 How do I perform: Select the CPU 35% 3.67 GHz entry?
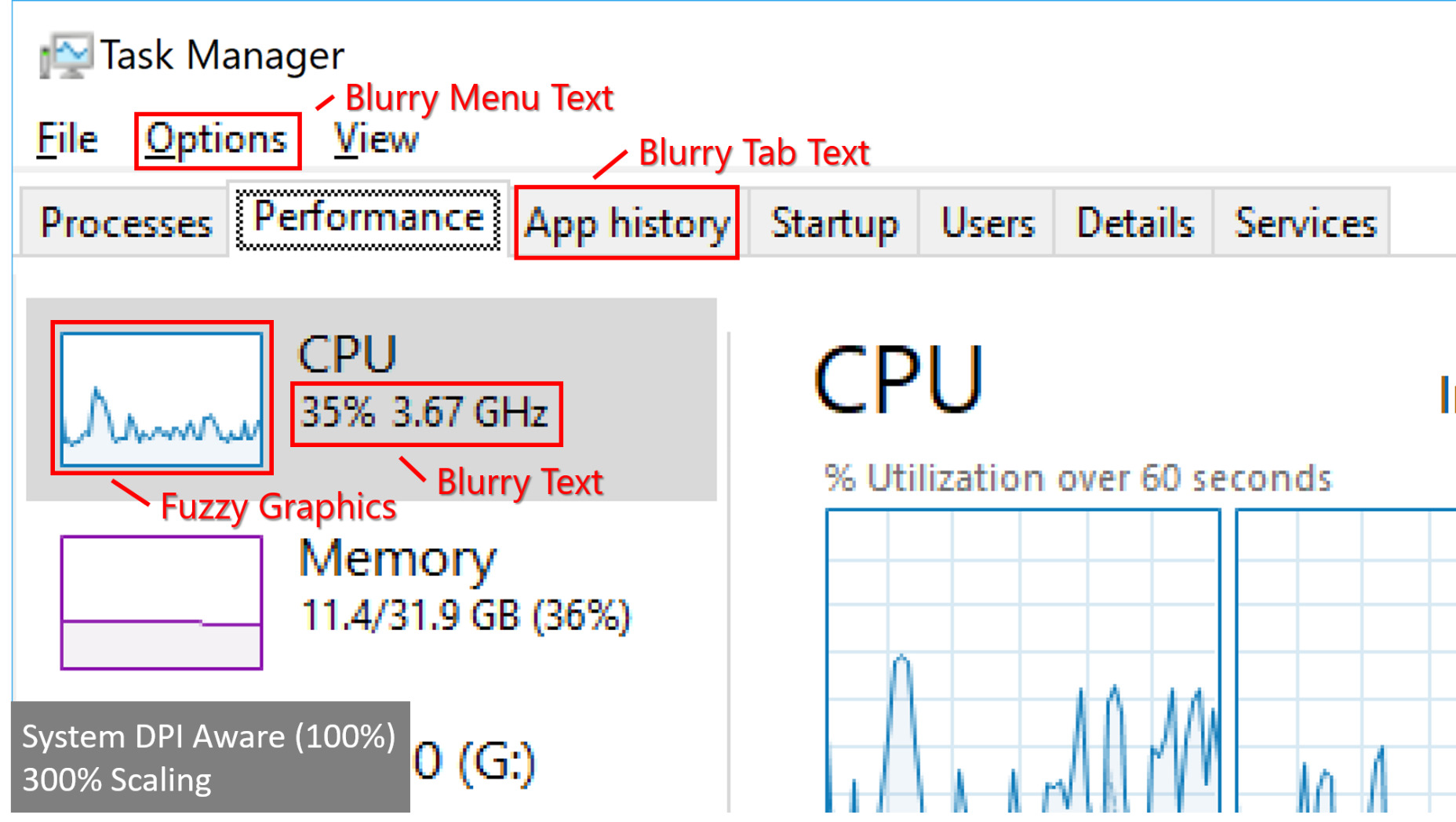372,399
